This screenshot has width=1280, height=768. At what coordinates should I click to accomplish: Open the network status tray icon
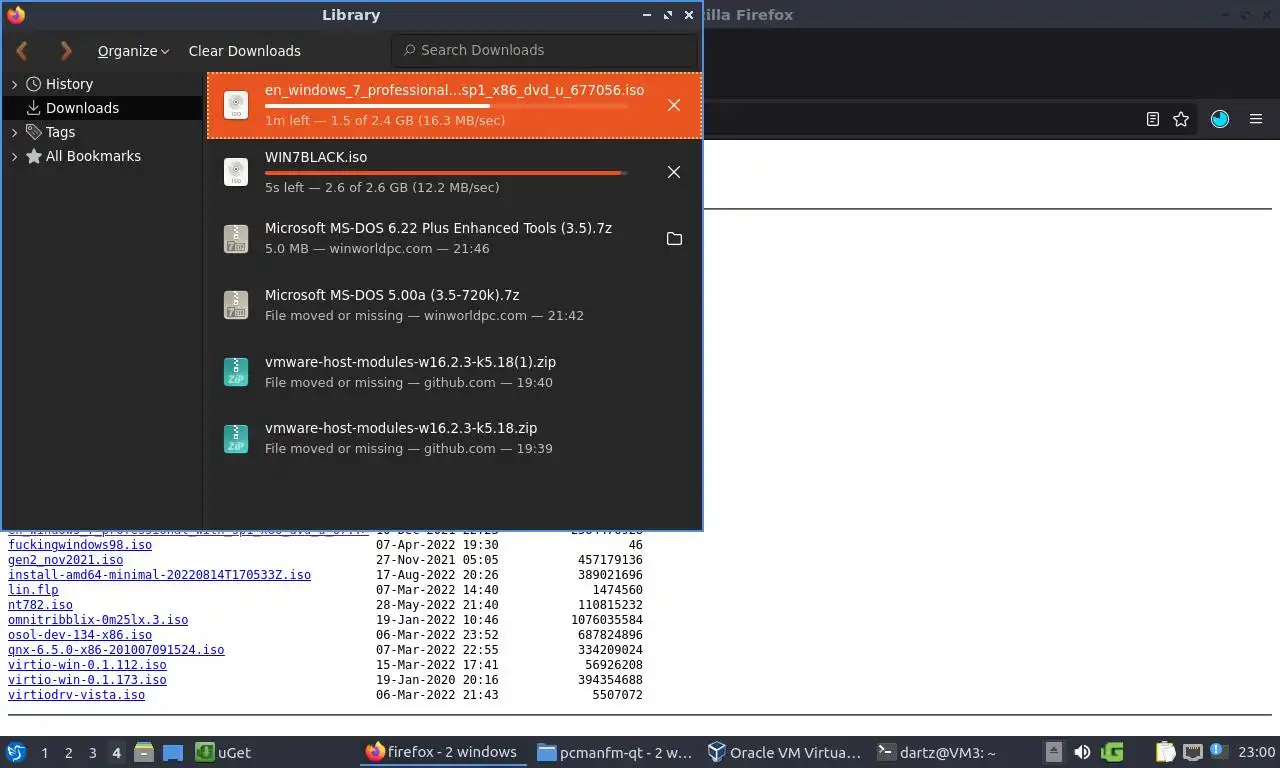coord(1192,752)
